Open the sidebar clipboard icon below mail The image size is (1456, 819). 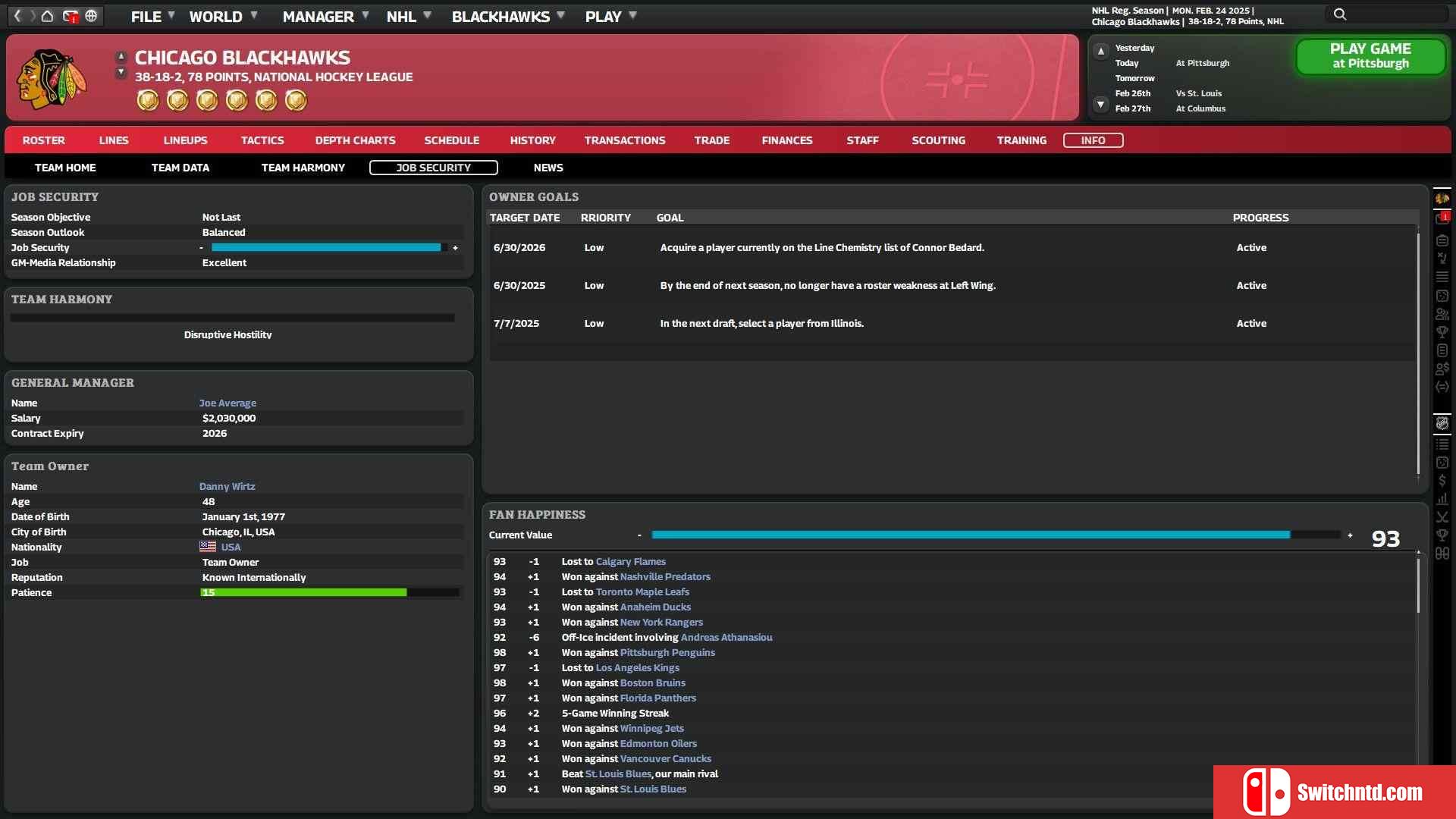[x=1442, y=240]
